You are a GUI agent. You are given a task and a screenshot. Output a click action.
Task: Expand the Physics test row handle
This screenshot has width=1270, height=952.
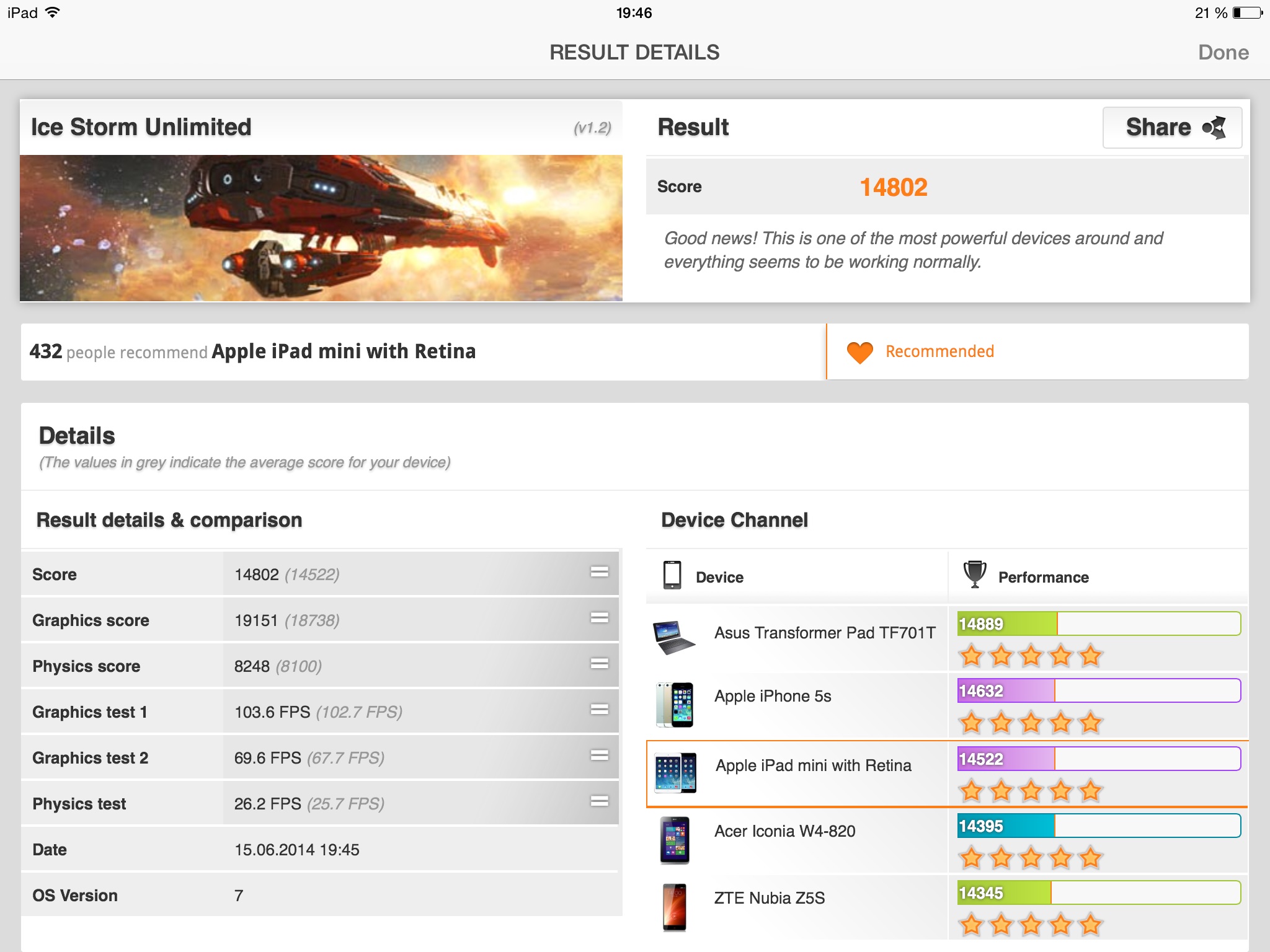coord(599,801)
